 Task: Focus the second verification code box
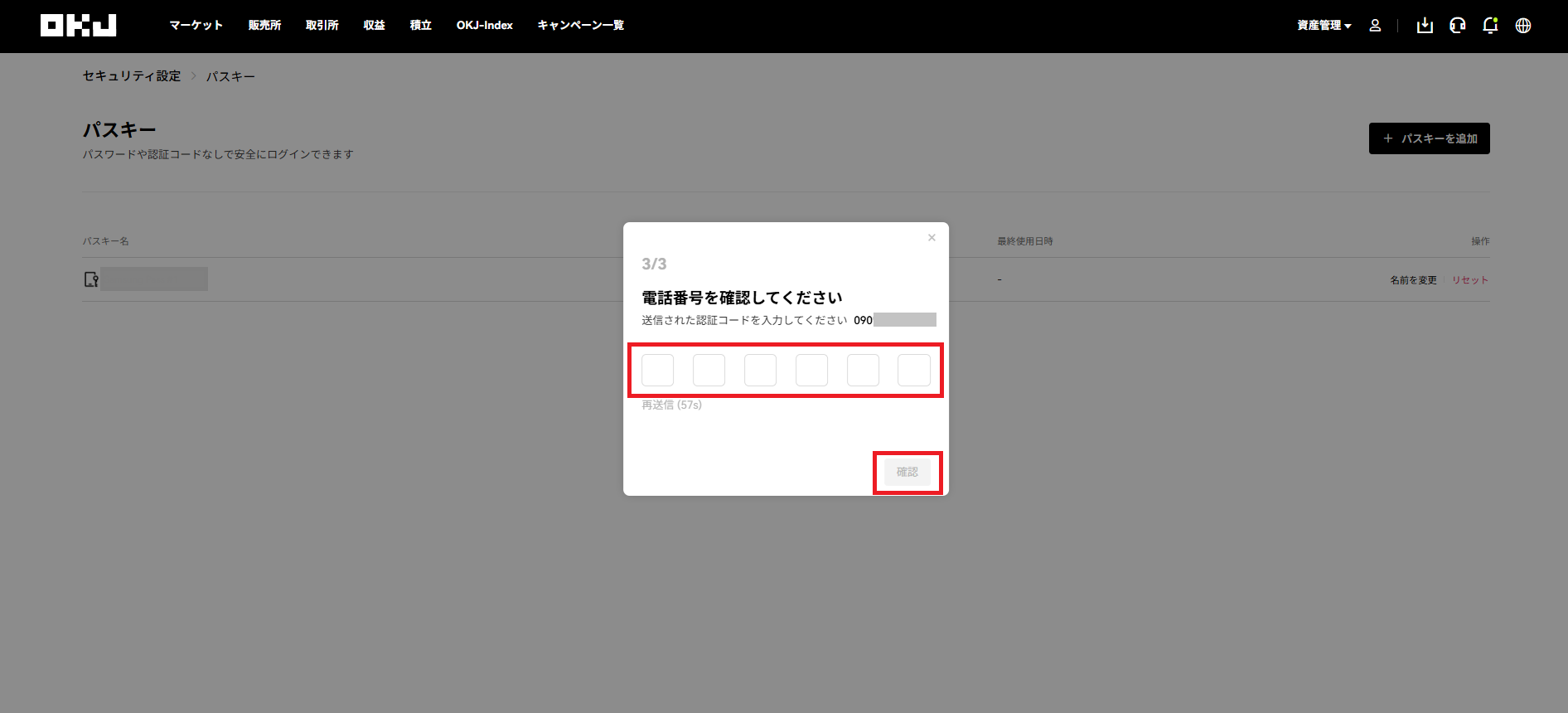(709, 370)
